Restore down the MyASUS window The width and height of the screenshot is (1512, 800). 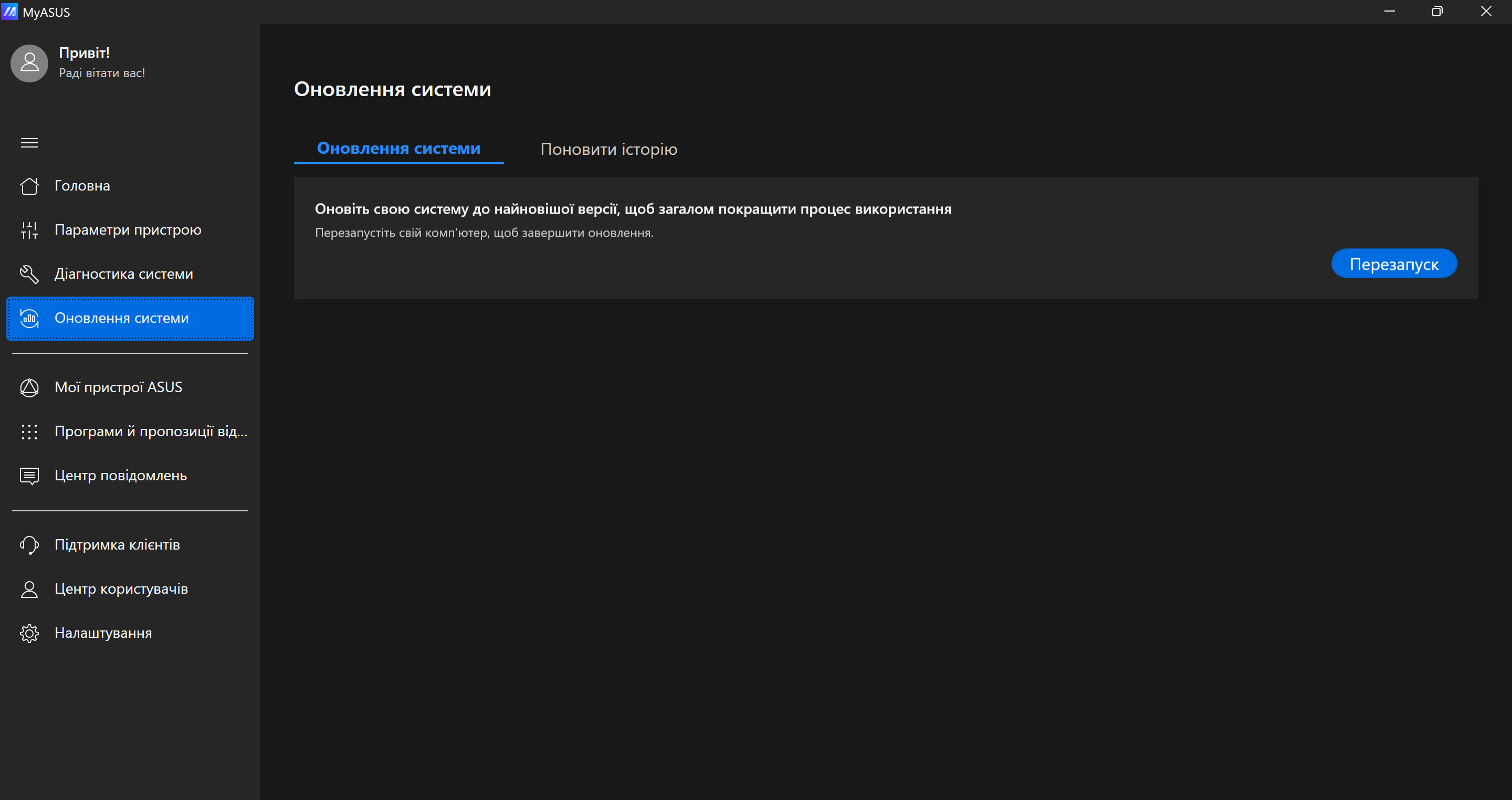coord(1437,12)
